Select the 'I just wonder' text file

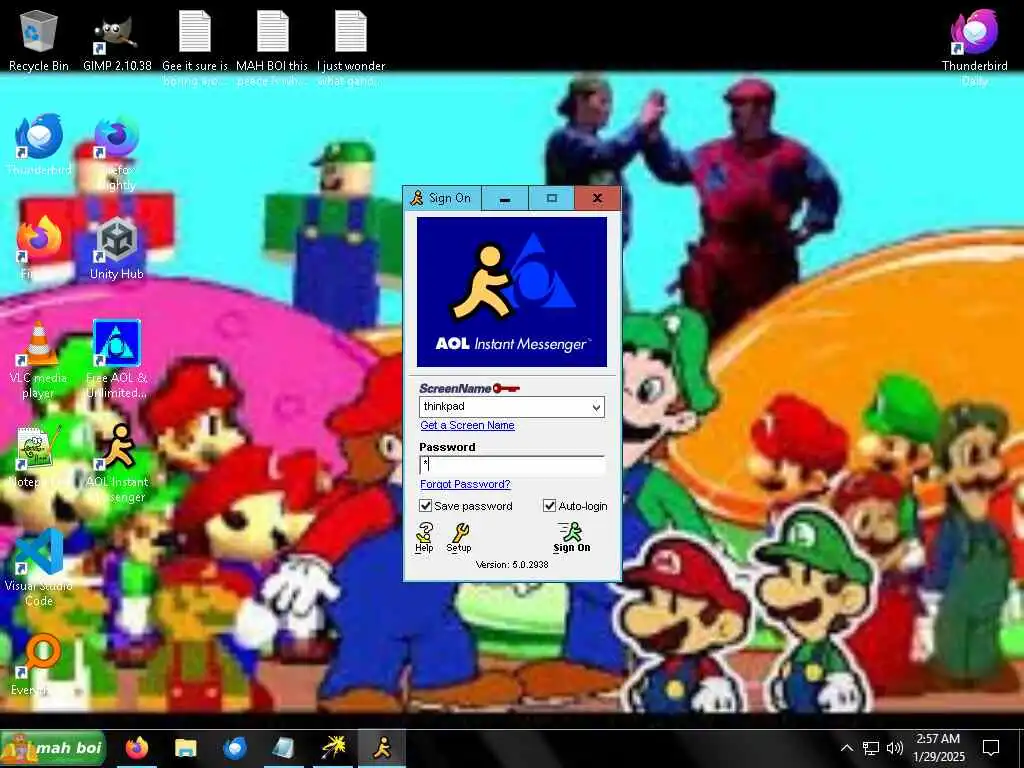click(351, 46)
